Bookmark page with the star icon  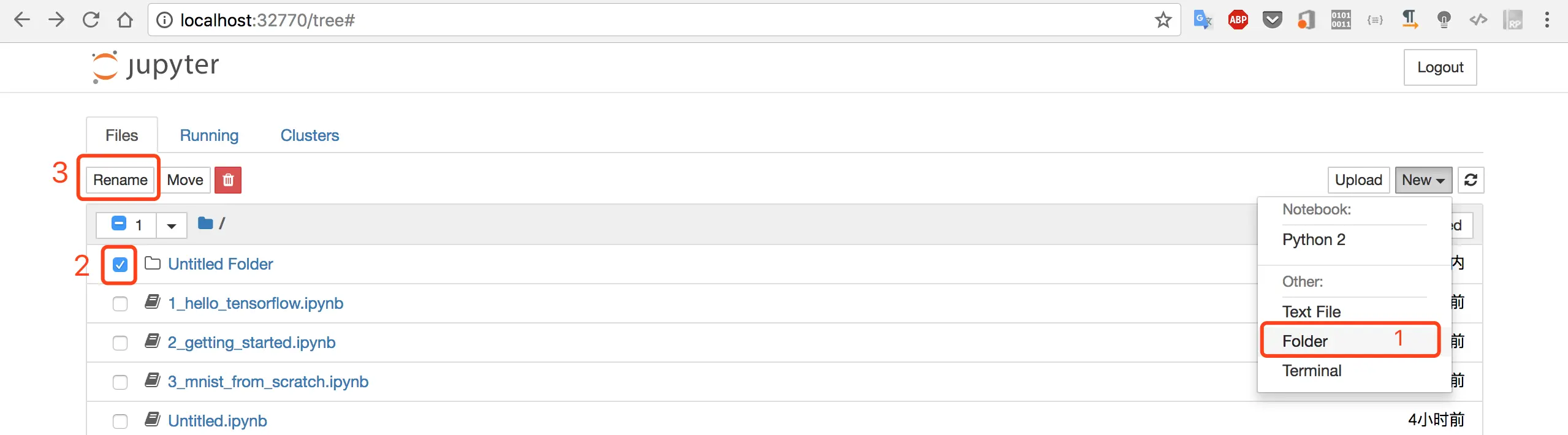pos(1163,20)
